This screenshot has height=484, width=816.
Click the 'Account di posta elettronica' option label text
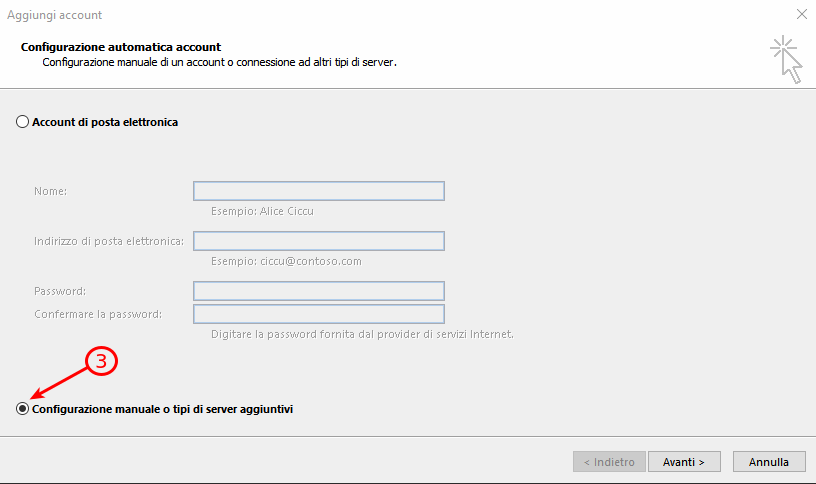pos(105,122)
